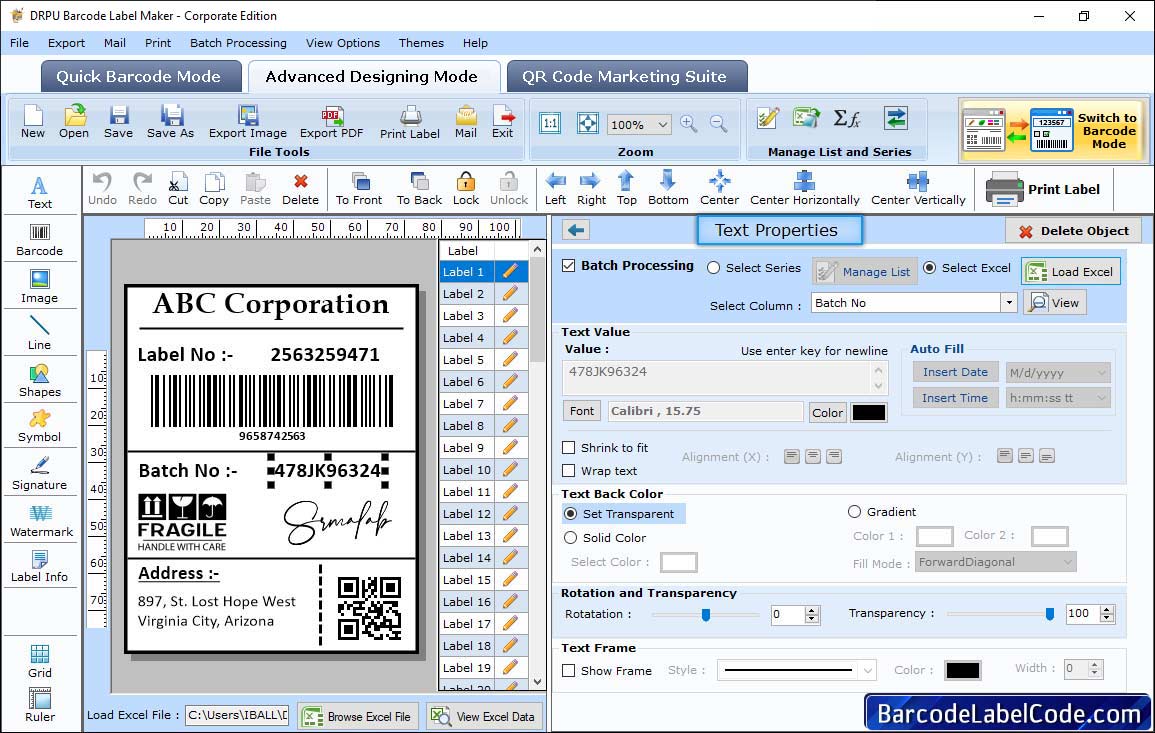The image size is (1155, 733).
Task: Adjust the Rotation slider handle
Action: click(706, 614)
